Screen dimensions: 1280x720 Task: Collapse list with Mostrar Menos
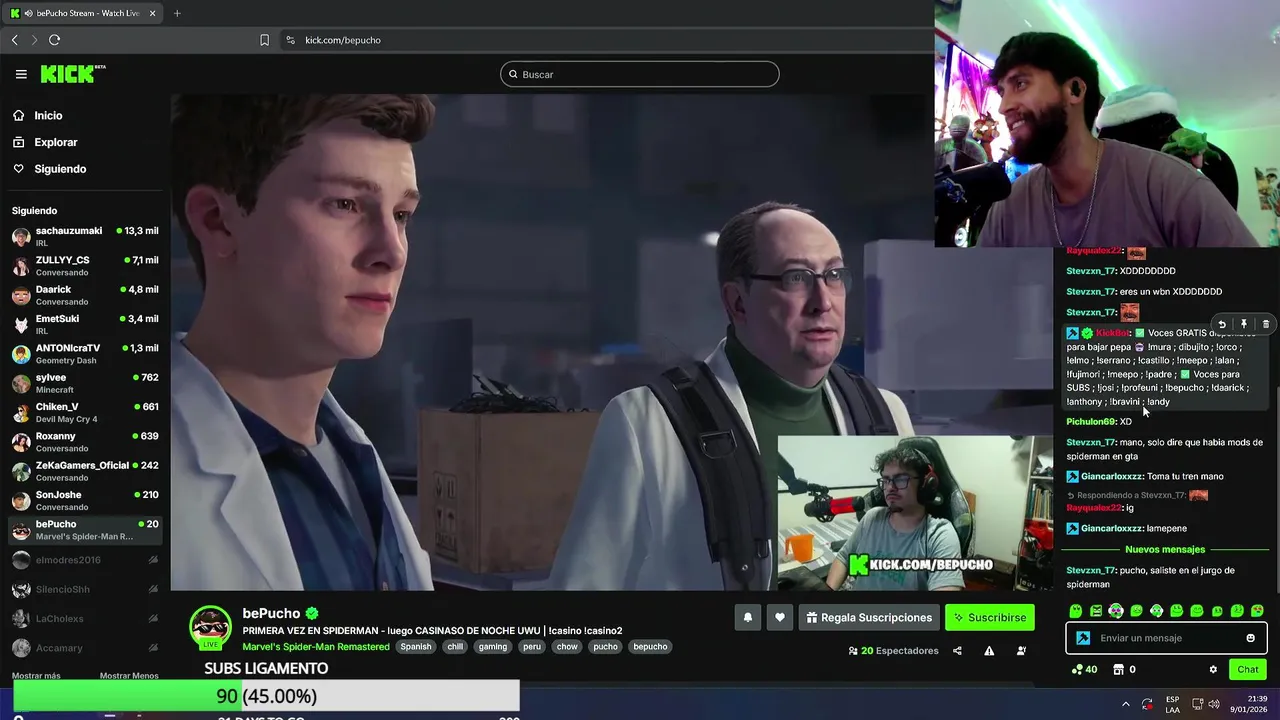point(129,676)
